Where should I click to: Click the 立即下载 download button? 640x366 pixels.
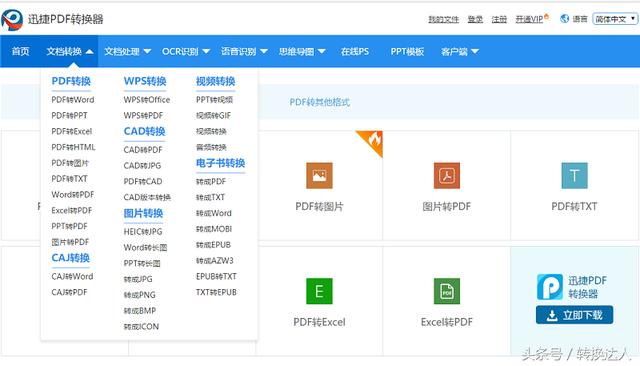pos(574,315)
